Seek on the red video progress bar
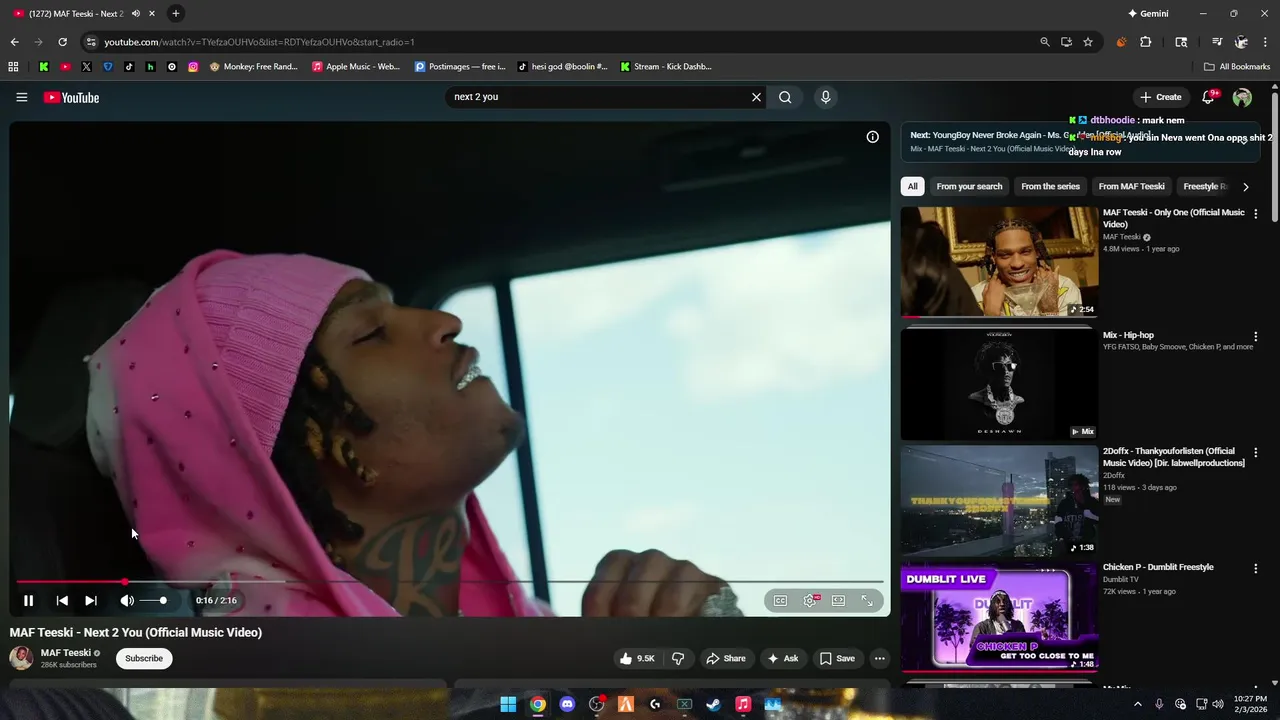Image resolution: width=1280 pixels, height=720 pixels. 450,581
